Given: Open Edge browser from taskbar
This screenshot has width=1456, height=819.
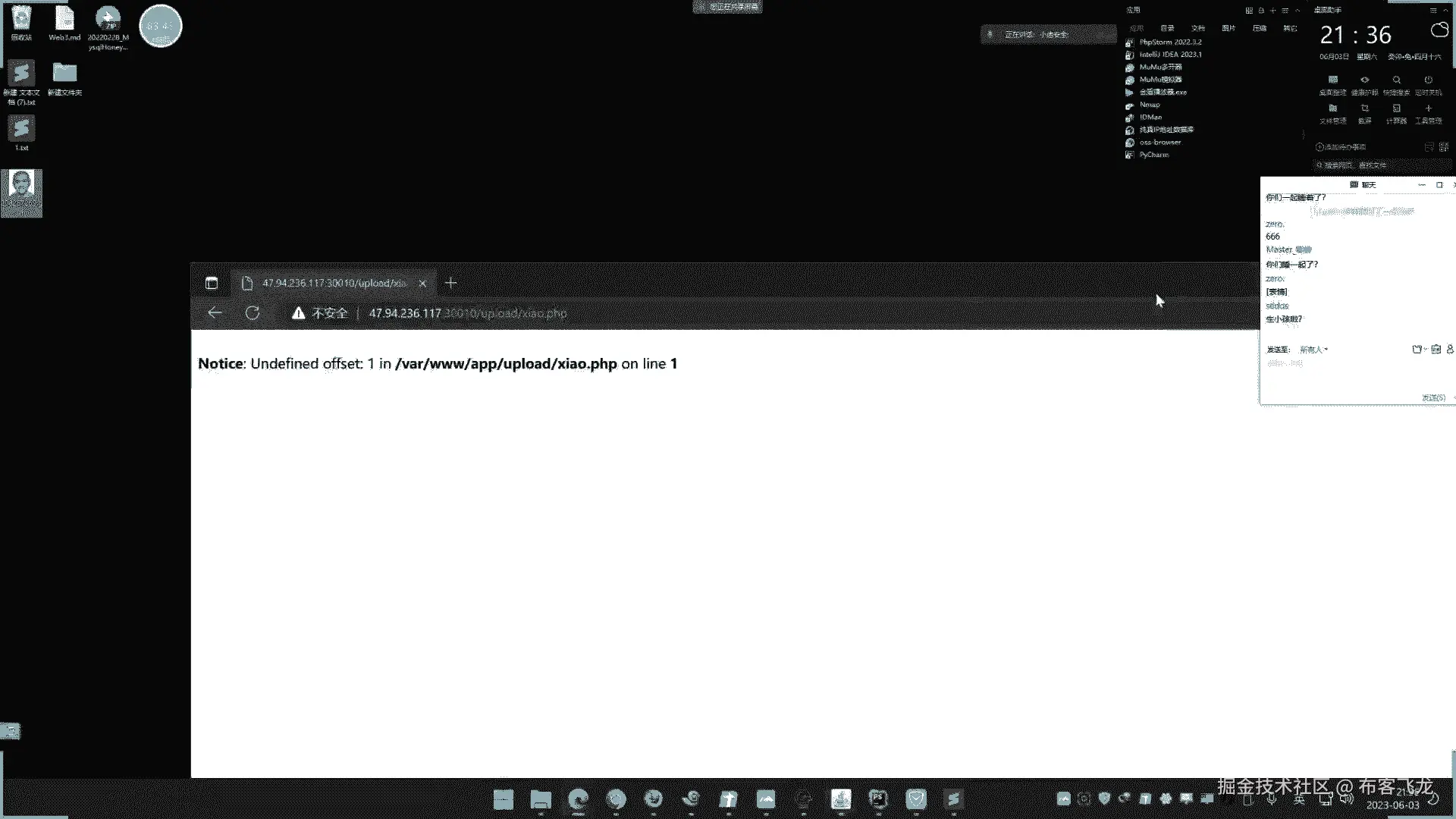Looking at the screenshot, I should (578, 799).
